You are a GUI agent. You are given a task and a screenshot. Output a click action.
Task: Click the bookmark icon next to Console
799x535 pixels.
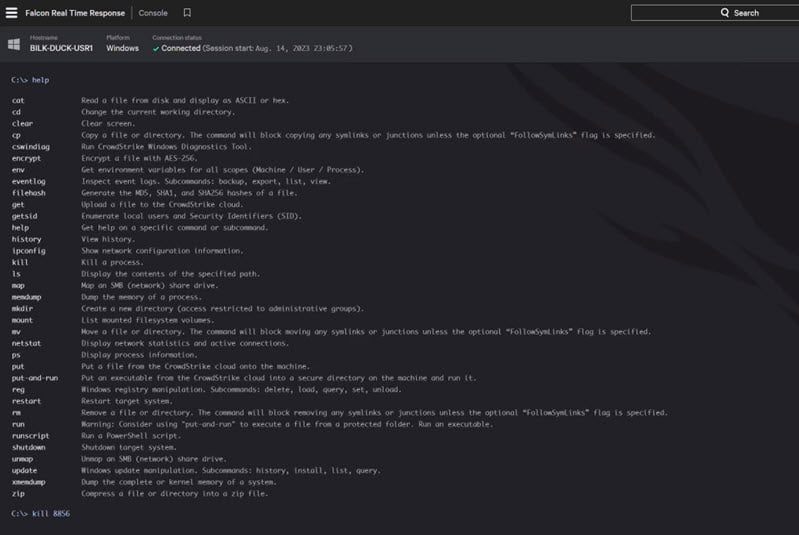187,13
